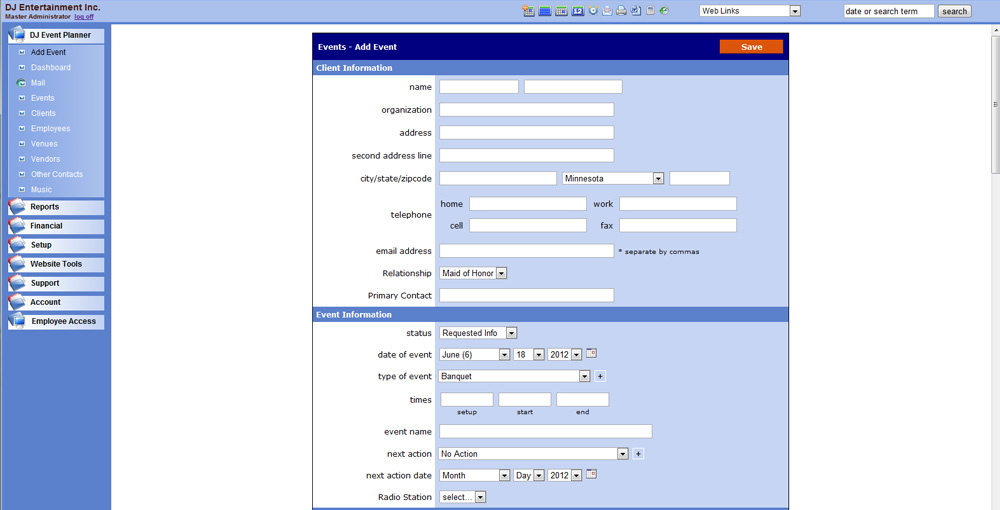Click into the email address field
The height and width of the screenshot is (510, 1000).
(526, 251)
